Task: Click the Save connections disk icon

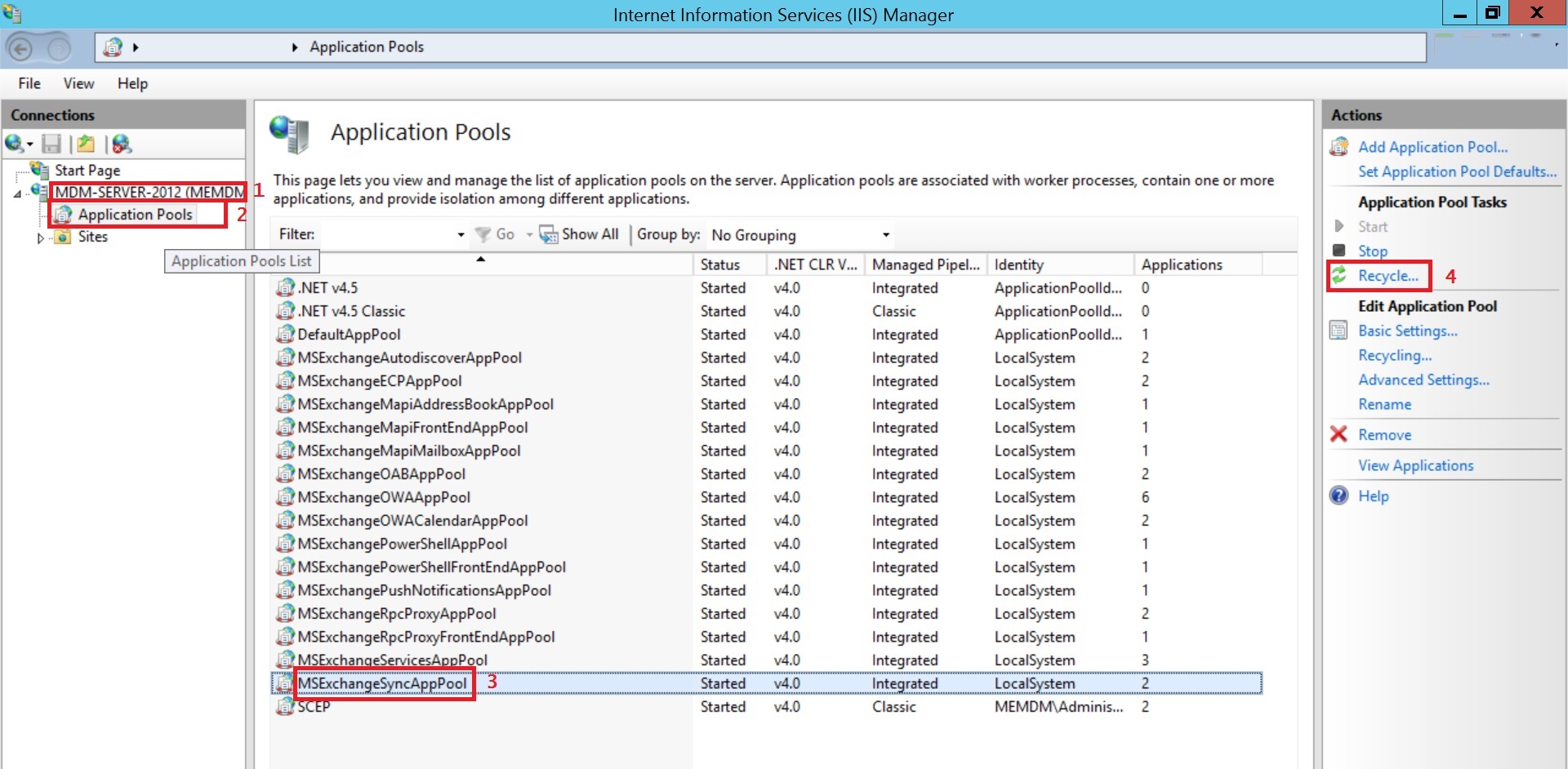Action: click(x=51, y=144)
